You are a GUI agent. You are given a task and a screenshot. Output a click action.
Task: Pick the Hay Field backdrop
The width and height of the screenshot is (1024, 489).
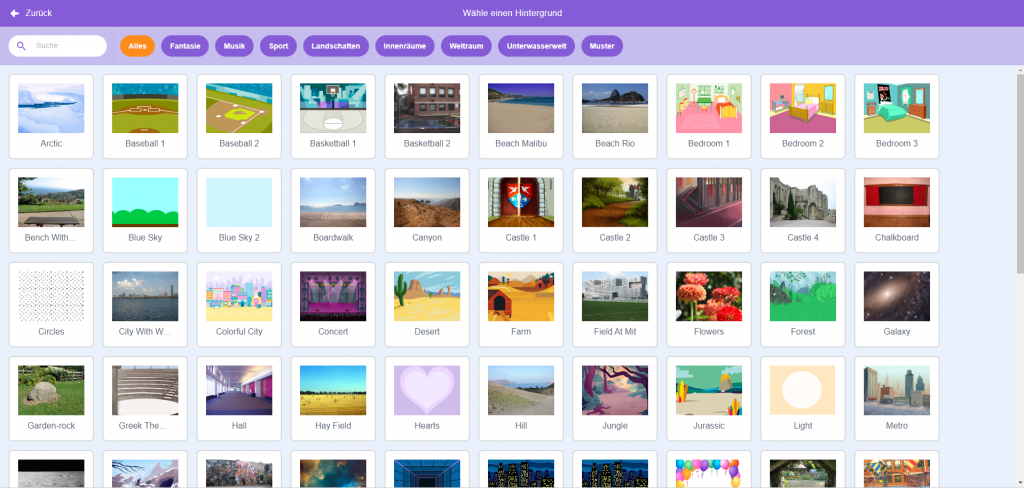pos(333,398)
